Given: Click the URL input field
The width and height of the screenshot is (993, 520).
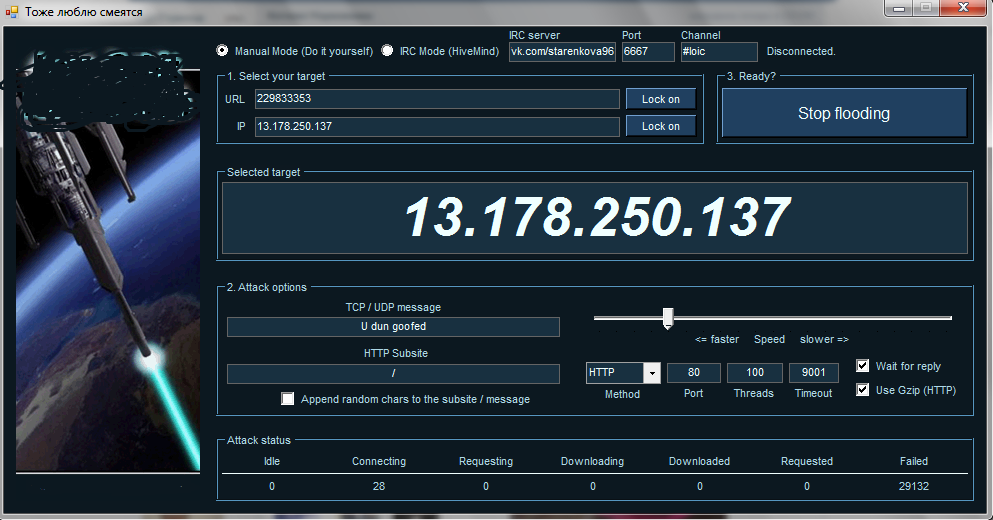Looking at the screenshot, I should [x=437, y=99].
